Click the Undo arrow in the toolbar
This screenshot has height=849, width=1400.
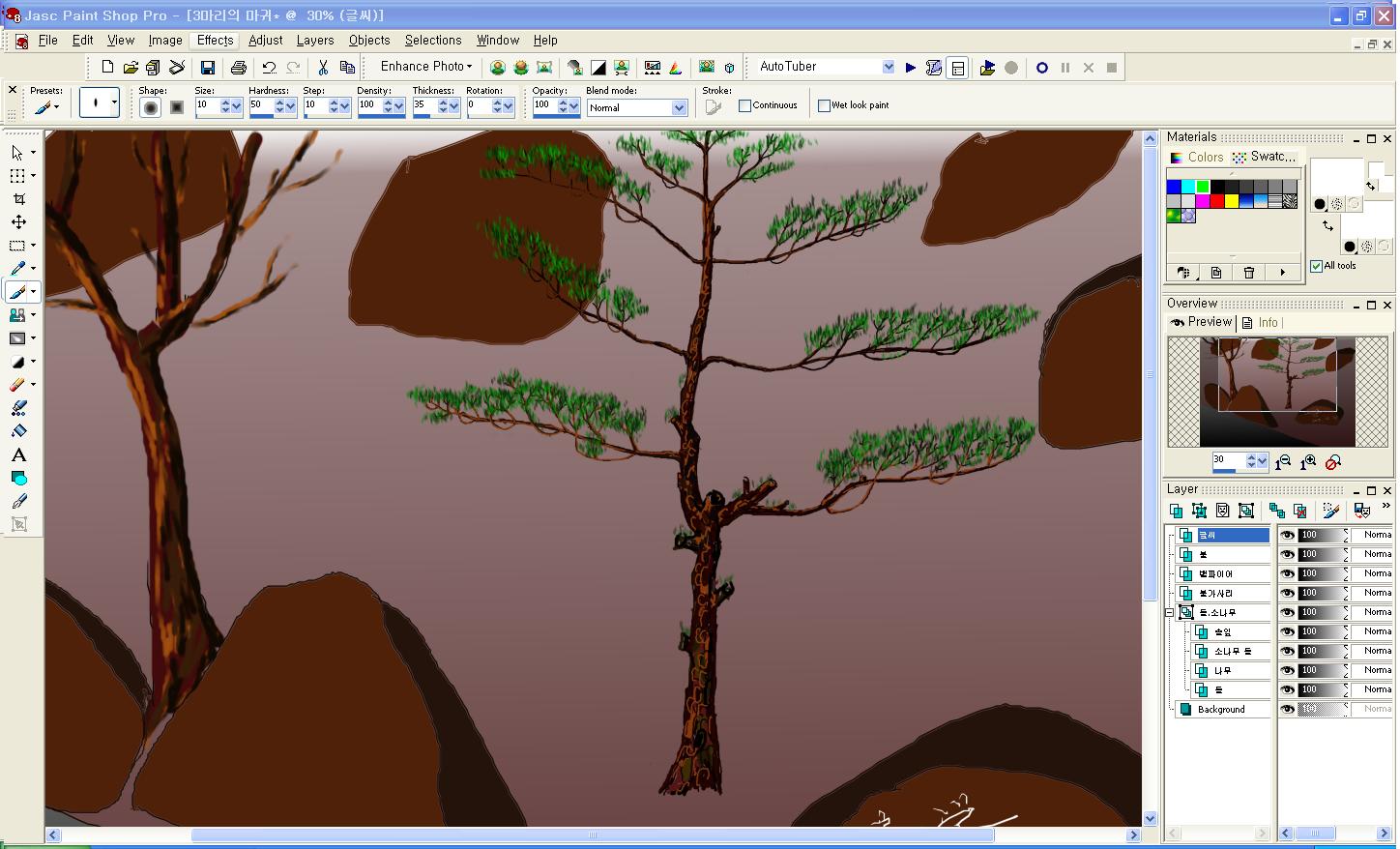(x=269, y=68)
